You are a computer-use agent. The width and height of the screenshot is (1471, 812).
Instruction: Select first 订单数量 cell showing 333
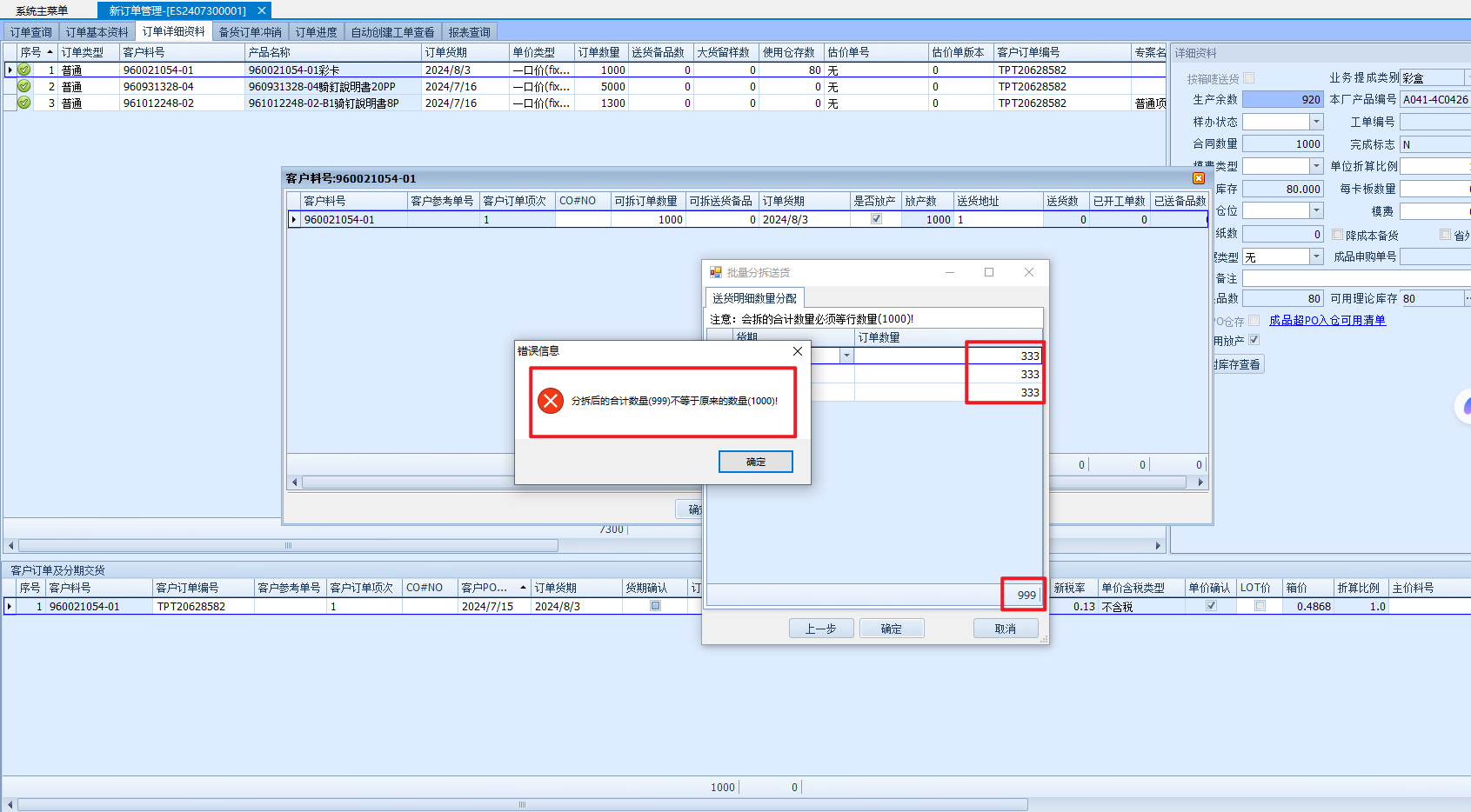(948, 356)
